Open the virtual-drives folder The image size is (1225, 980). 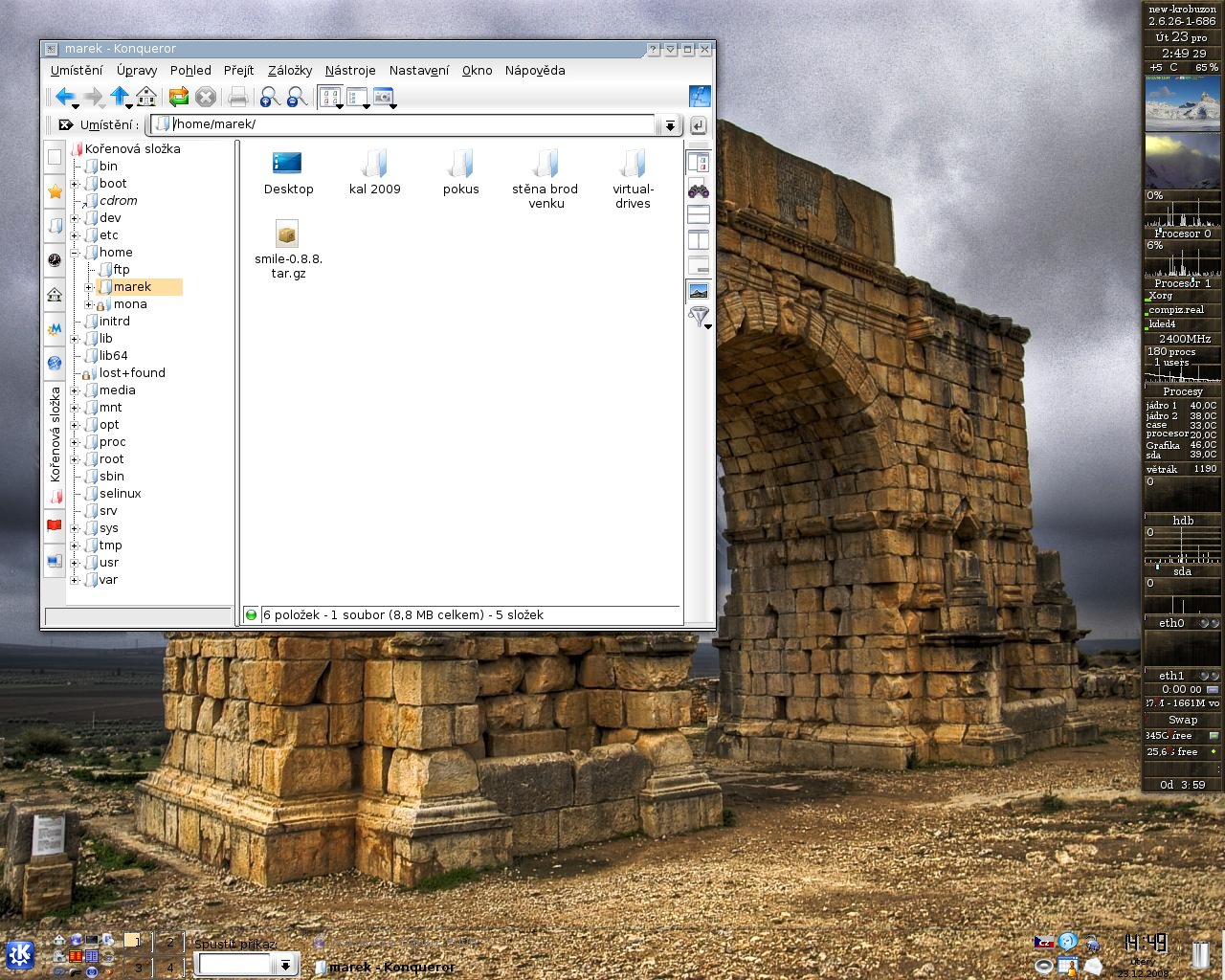tap(633, 179)
